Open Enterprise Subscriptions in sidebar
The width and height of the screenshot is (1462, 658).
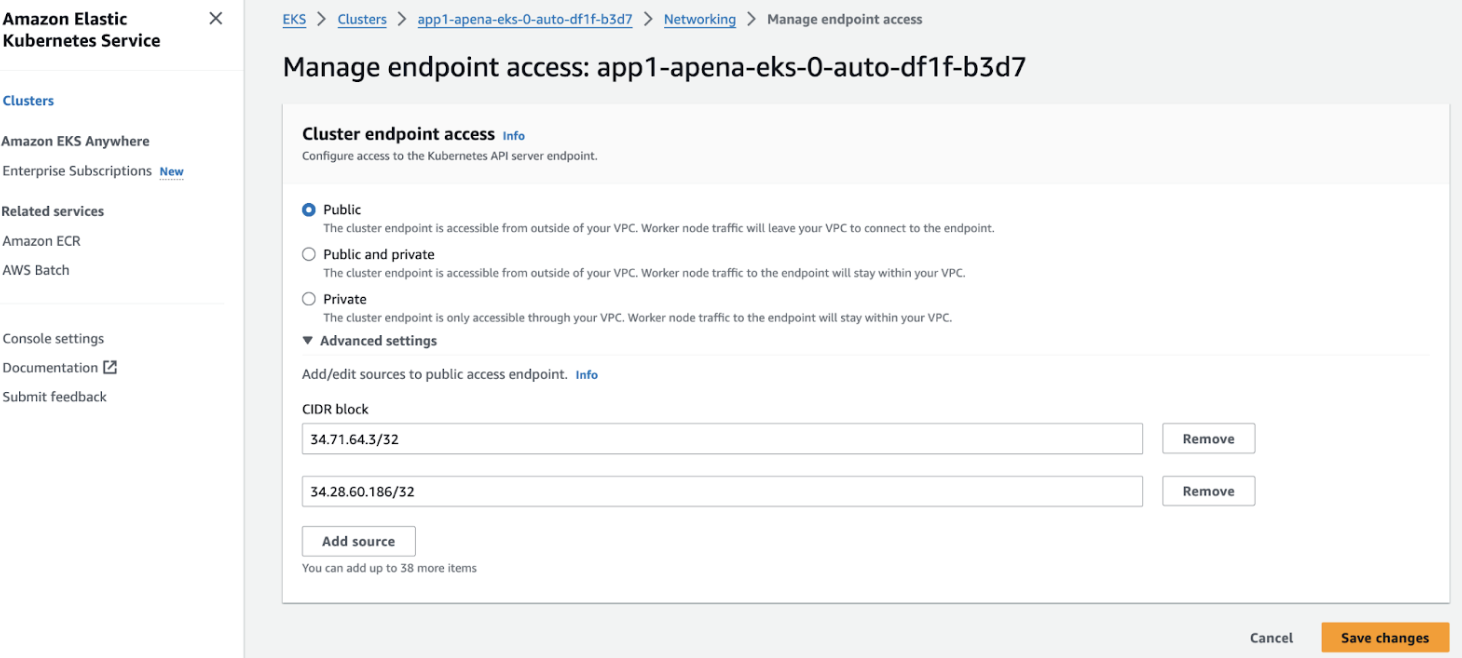(77, 171)
